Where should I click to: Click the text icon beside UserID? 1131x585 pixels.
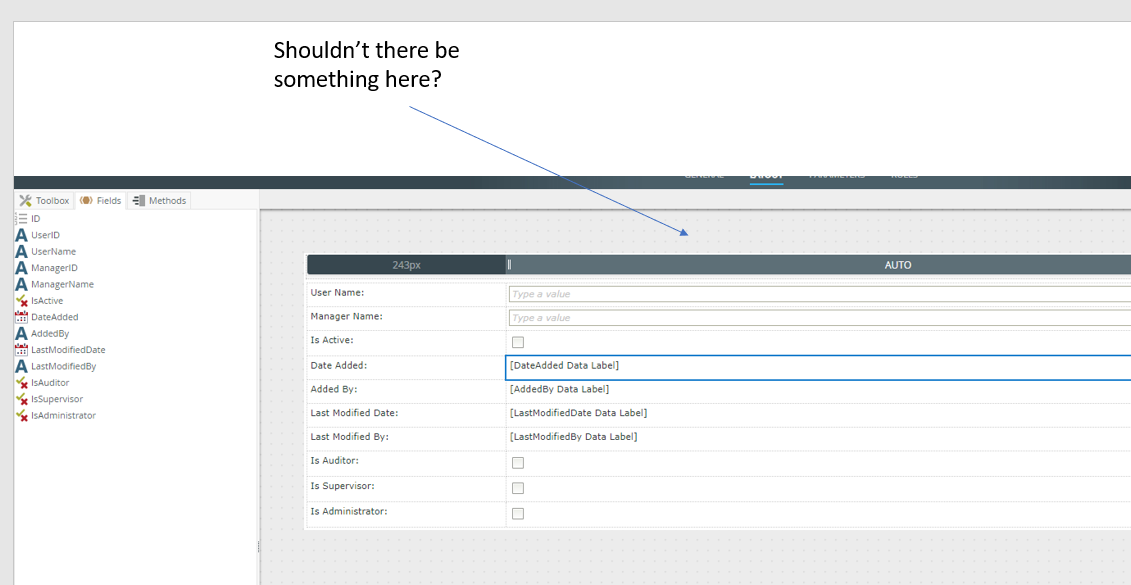point(21,234)
